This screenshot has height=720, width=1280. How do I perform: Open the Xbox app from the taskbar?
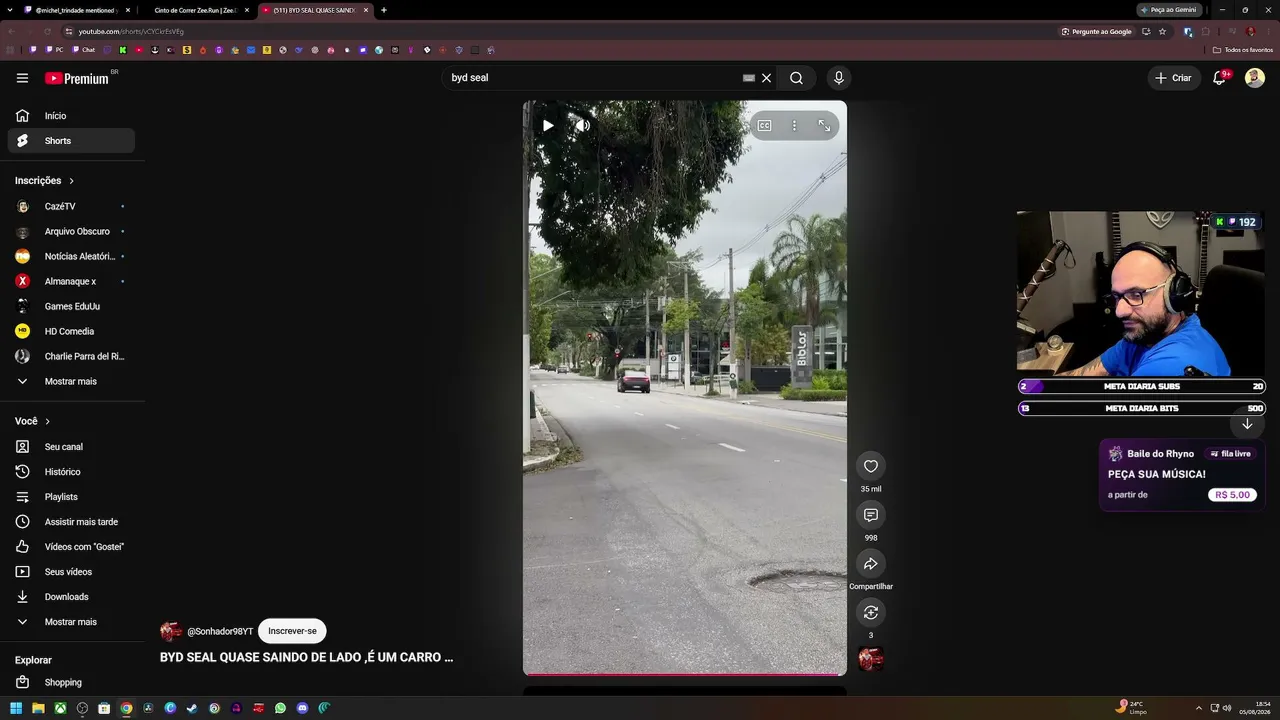click(60, 708)
